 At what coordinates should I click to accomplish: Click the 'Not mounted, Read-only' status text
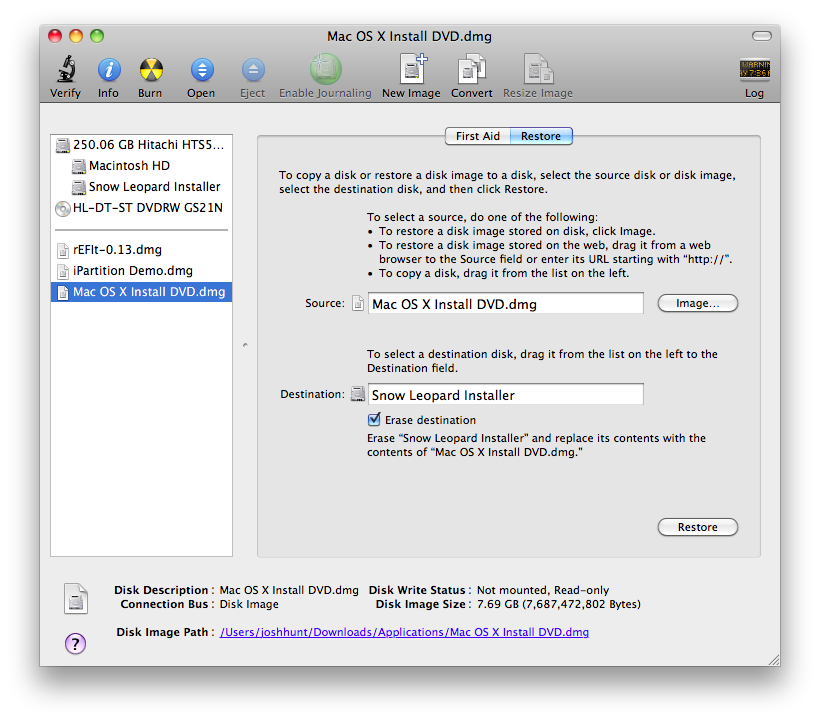point(543,590)
